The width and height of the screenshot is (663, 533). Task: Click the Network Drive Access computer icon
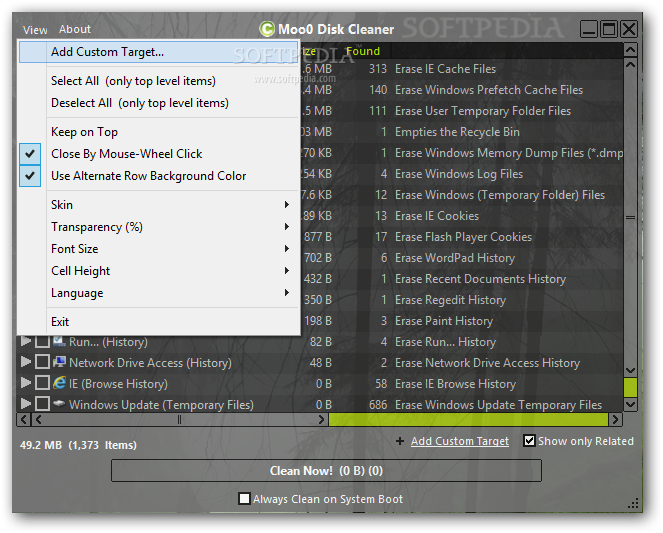[x=59, y=362]
